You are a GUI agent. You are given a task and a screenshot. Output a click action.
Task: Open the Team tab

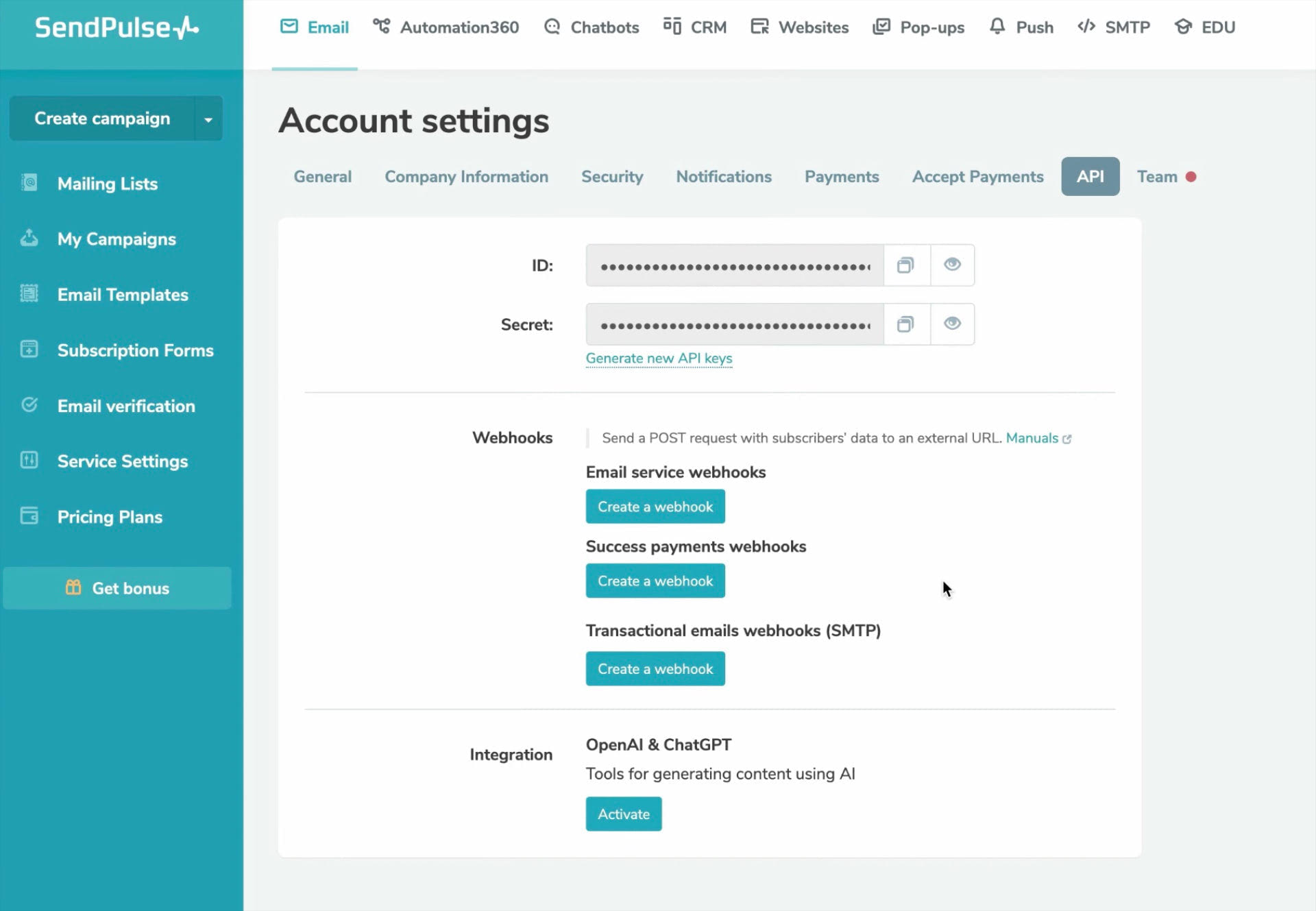[x=1166, y=177]
